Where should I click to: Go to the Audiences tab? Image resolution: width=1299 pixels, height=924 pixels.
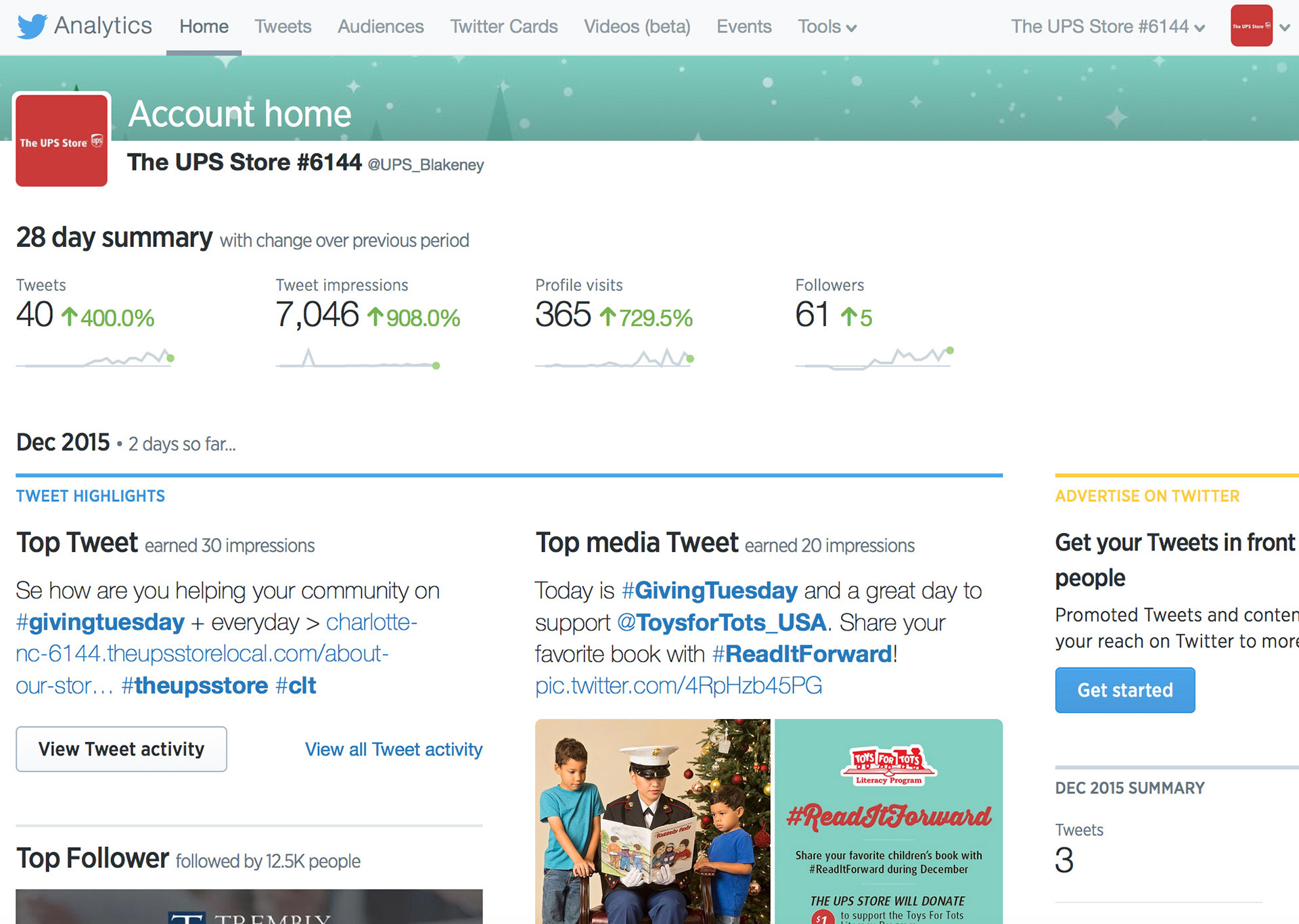380,26
